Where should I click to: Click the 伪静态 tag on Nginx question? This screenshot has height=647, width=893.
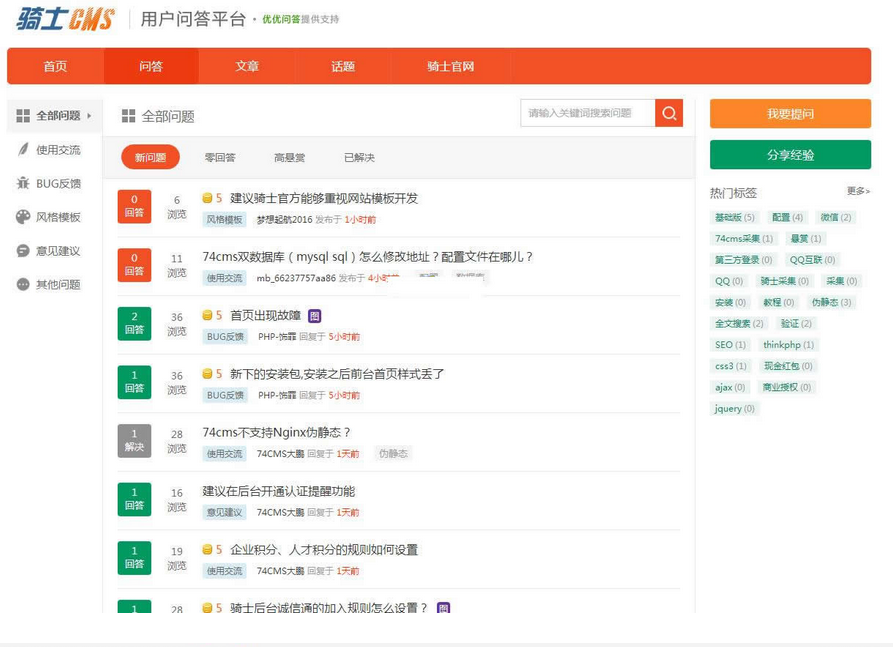point(393,454)
